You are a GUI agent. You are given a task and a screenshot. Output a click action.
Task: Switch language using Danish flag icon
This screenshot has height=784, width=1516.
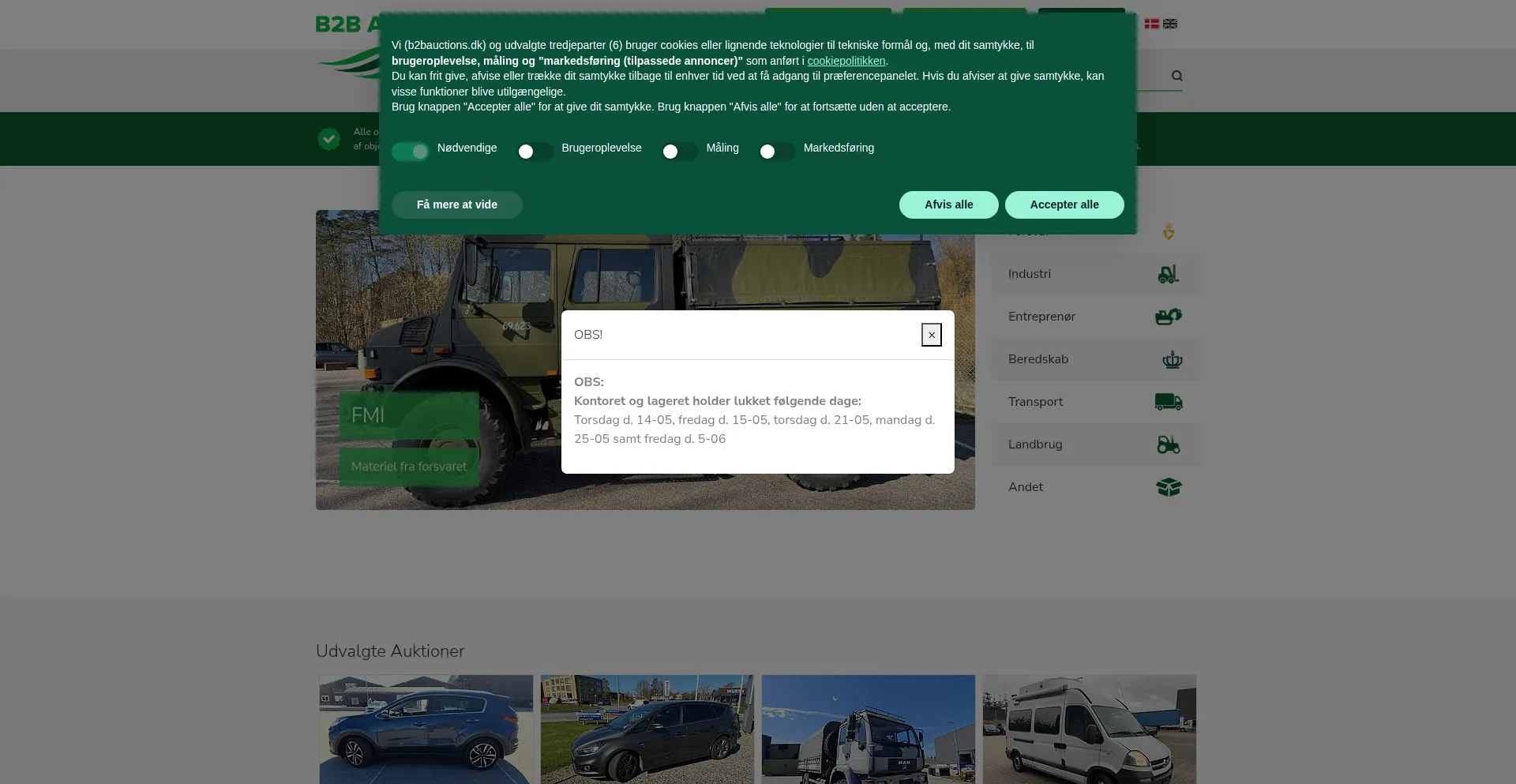(1152, 24)
